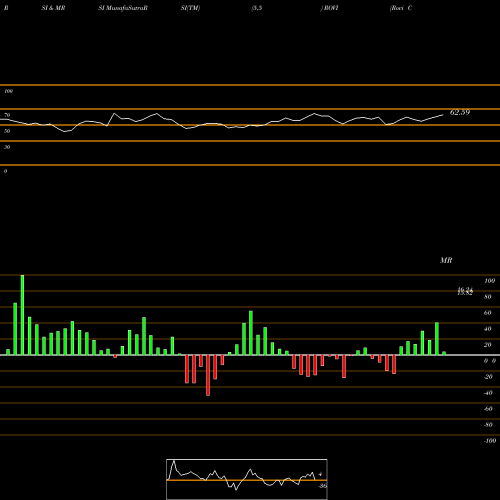The image size is (500, 500).
Task: Click the 60 label on MR right axis
Action: pos(488,313)
